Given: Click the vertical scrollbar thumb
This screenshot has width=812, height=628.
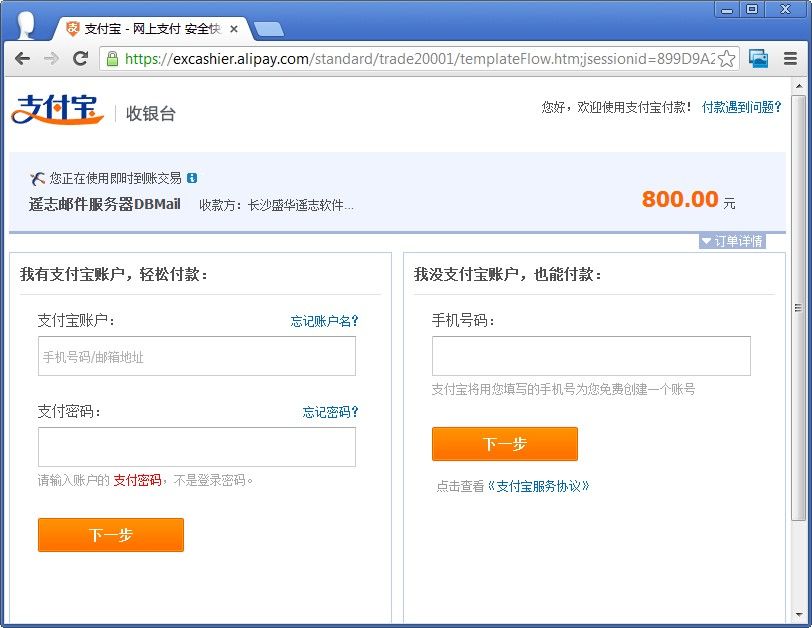Looking at the screenshot, I should click(x=798, y=308).
